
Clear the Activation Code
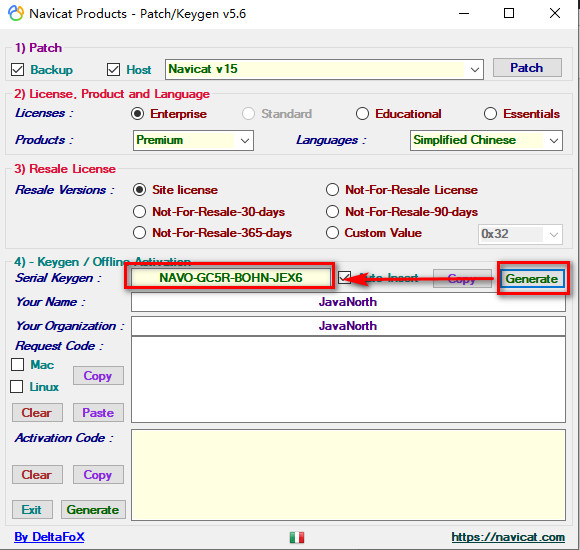37,475
